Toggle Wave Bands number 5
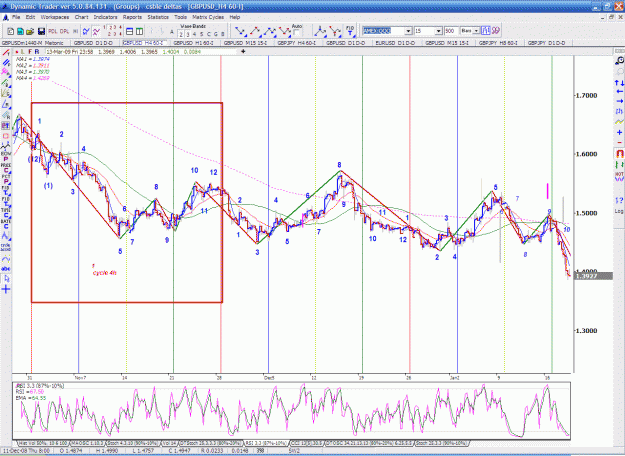This screenshot has height=456, width=625. tap(201, 34)
